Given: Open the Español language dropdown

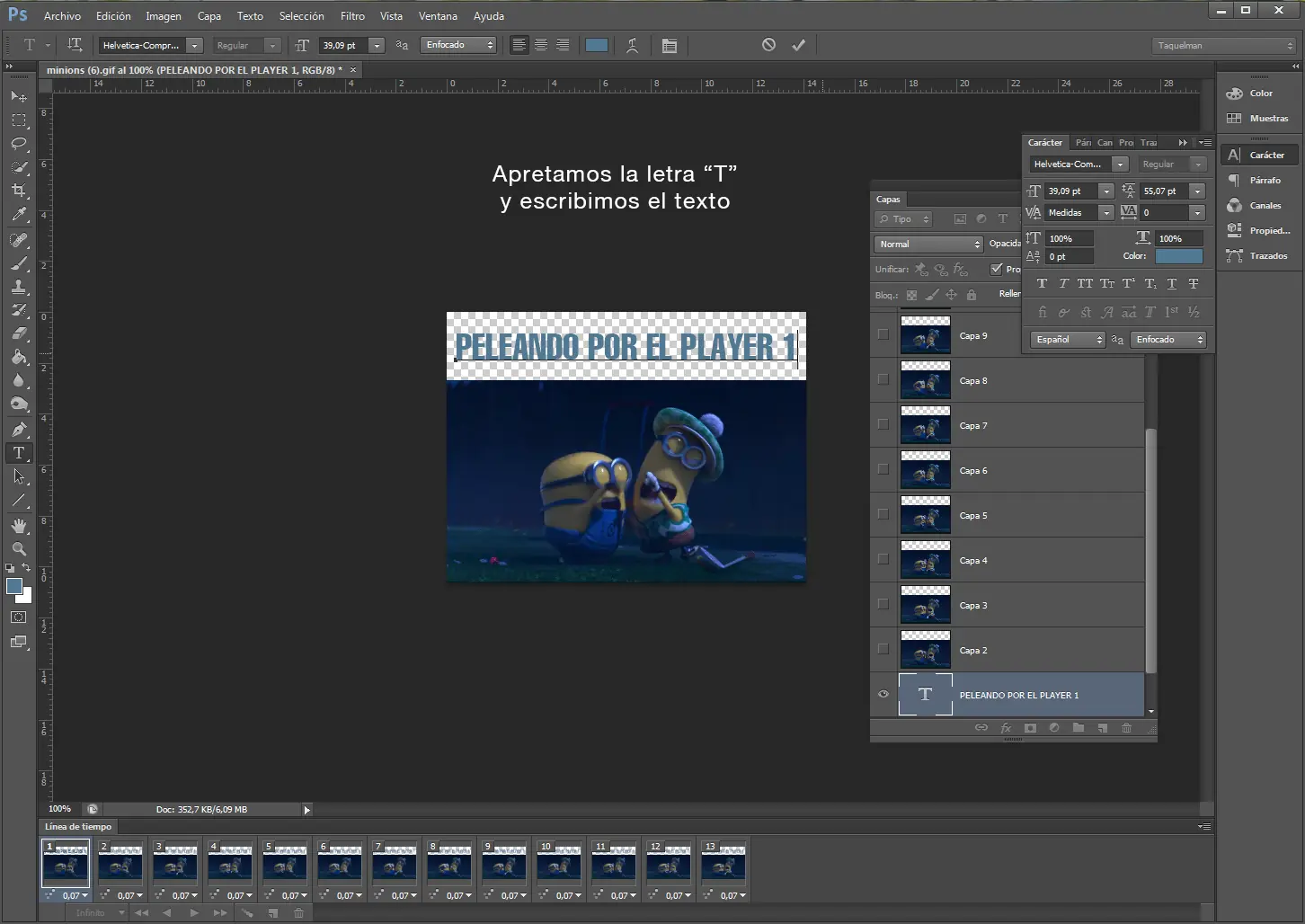Looking at the screenshot, I should tap(1067, 340).
